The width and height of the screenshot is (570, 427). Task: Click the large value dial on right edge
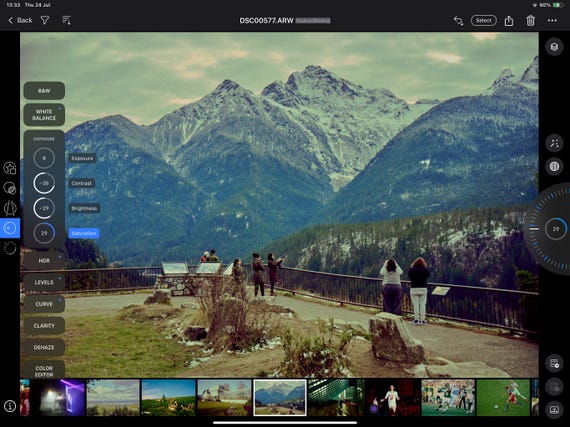[x=555, y=229]
